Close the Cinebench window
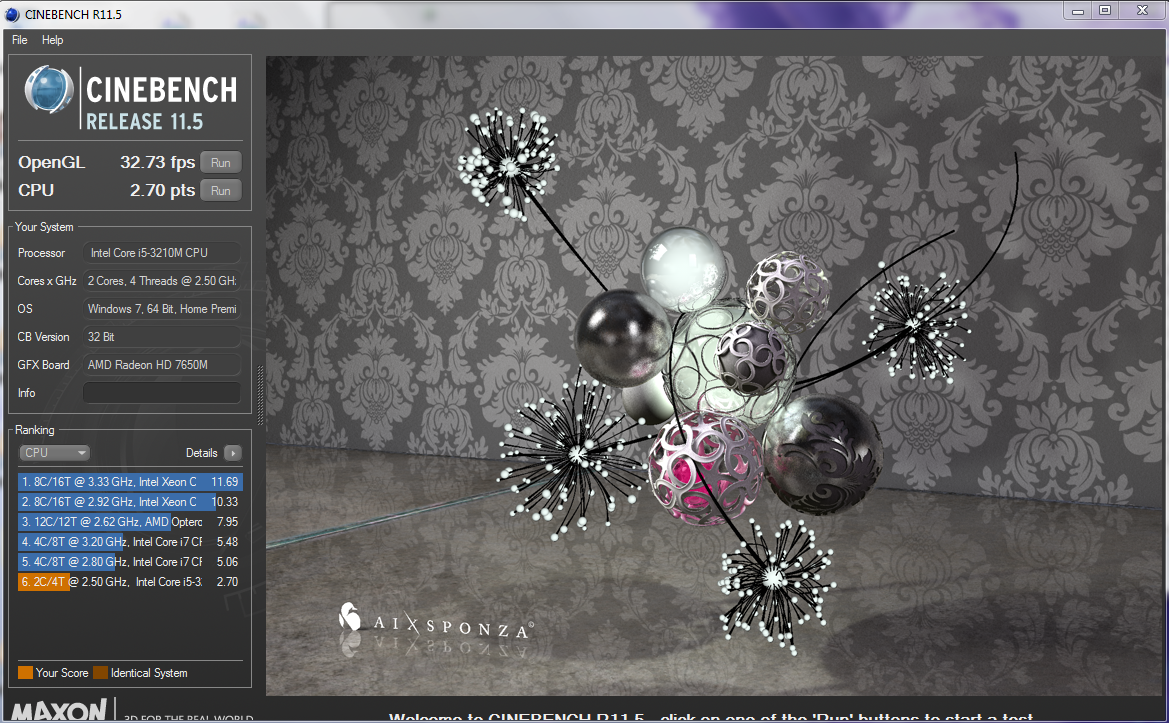The image size is (1169, 723). pyautogui.click(x=1141, y=10)
